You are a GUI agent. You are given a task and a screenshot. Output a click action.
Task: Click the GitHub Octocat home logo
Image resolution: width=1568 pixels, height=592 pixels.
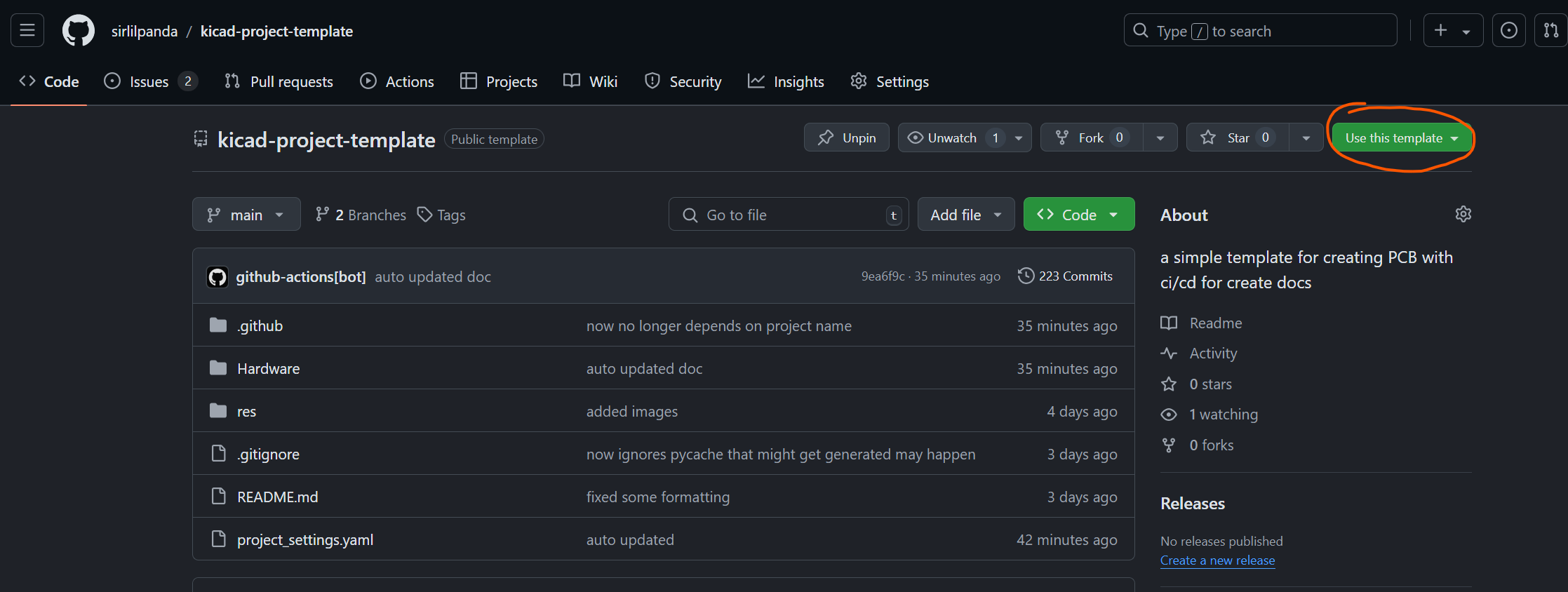tap(78, 31)
